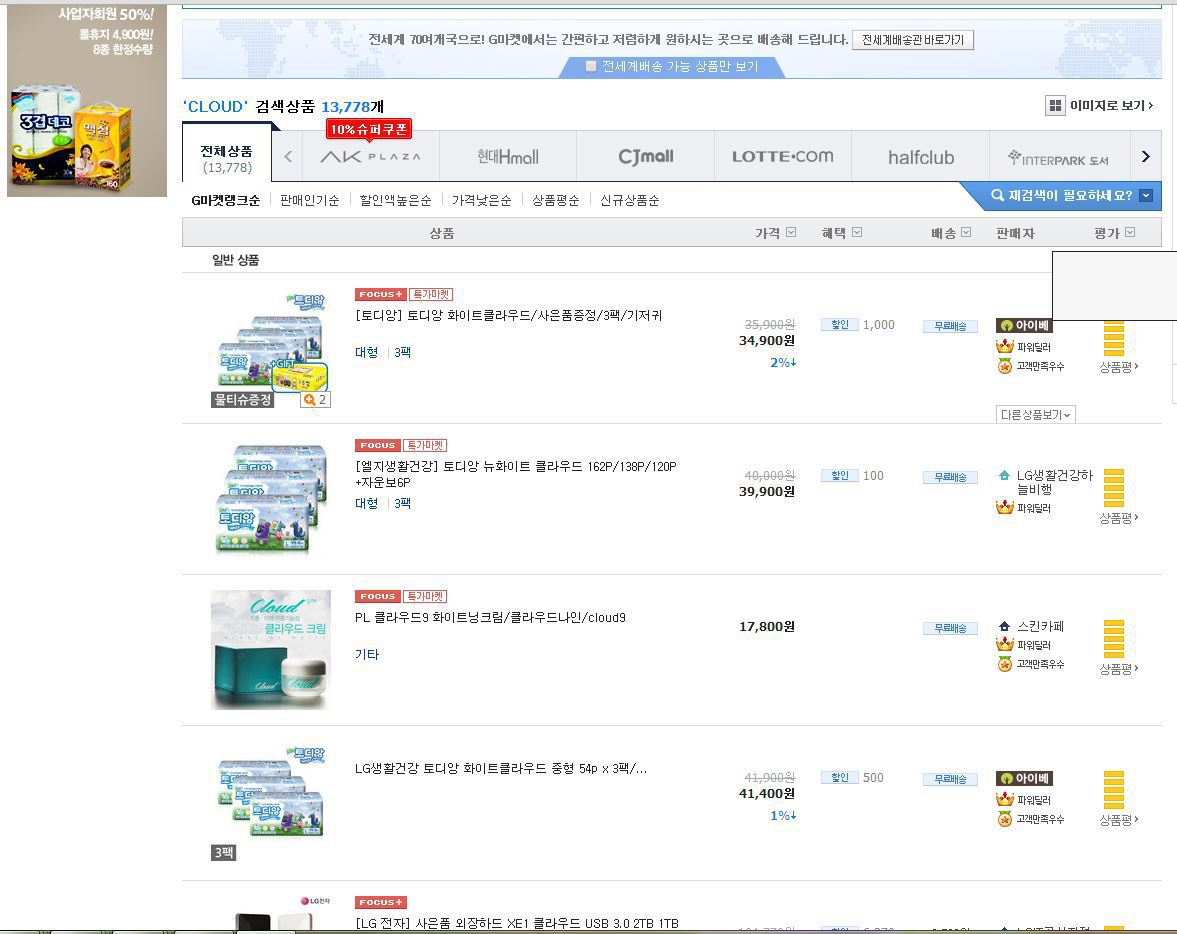The width and height of the screenshot is (1177, 934).
Task: Open listing 토디앙 화이트클라우드/사은품증정/3팩/기저귀
Action: (509, 315)
